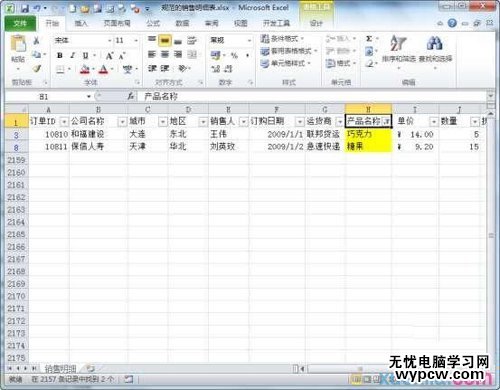Toggle Underline formatting
This screenshot has height=390, width=500.
point(85,55)
